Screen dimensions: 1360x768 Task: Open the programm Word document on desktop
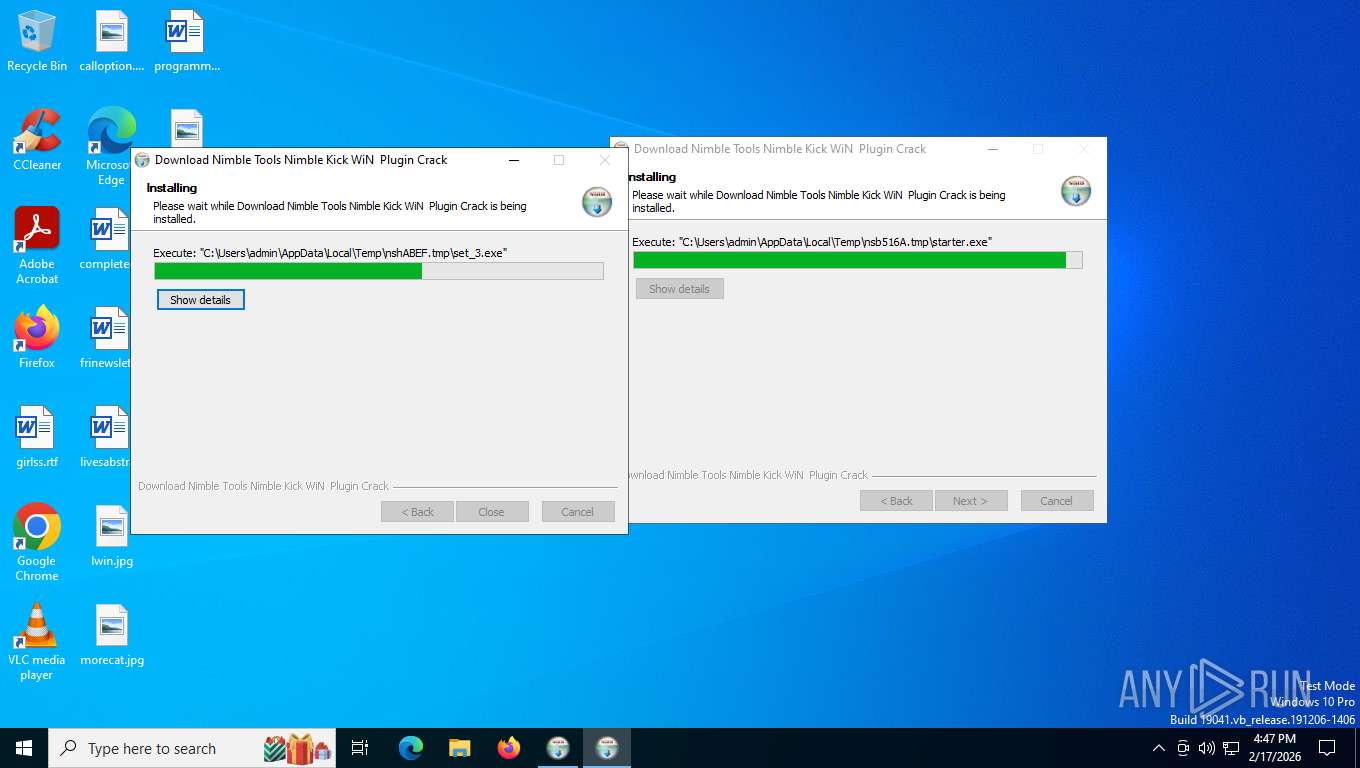coord(186,42)
